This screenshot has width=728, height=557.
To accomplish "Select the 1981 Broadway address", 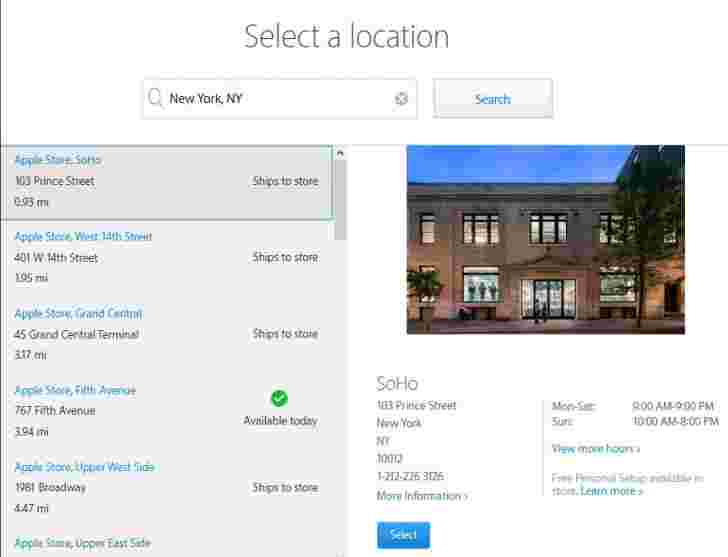I will (50, 487).
